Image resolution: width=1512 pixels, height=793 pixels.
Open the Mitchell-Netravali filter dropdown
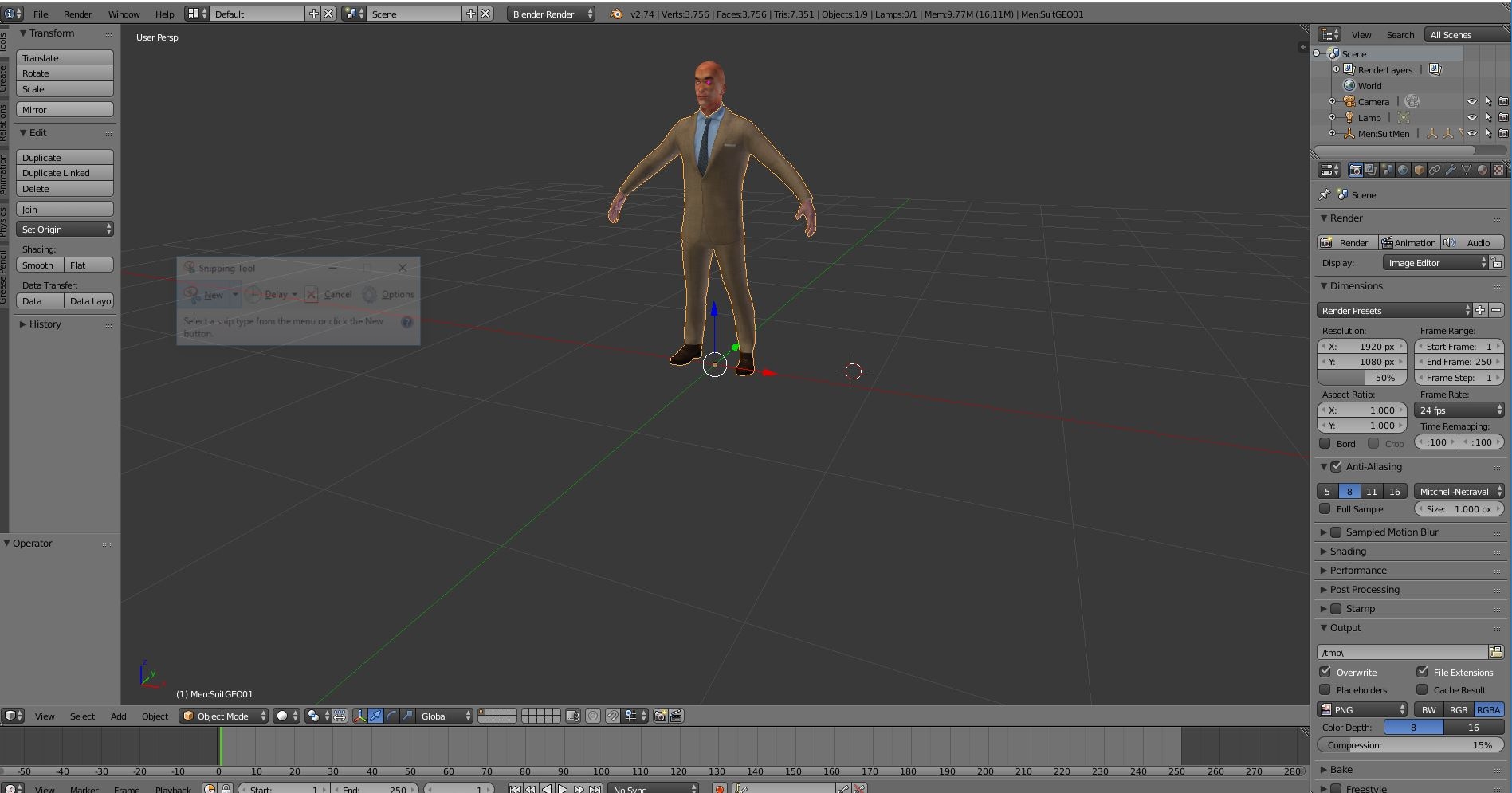coord(1459,491)
